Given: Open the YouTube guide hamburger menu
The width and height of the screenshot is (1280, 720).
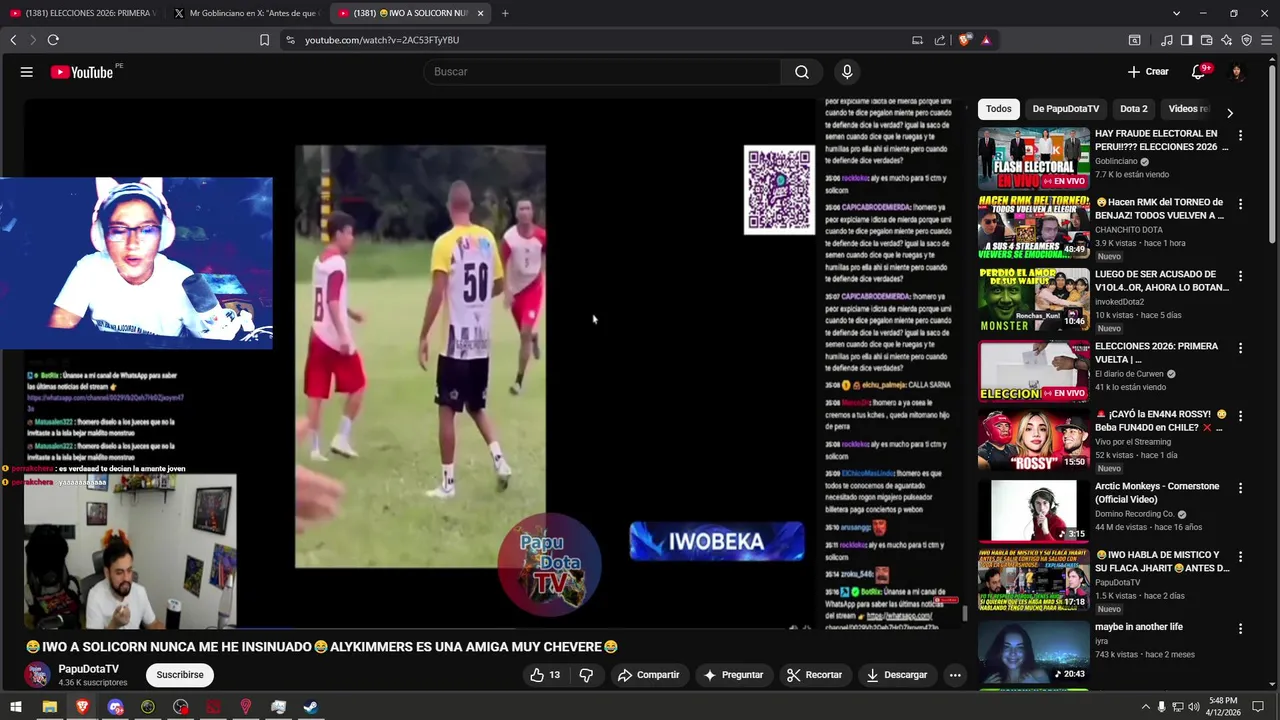Looking at the screenshot, I should (x=27, y=72).
